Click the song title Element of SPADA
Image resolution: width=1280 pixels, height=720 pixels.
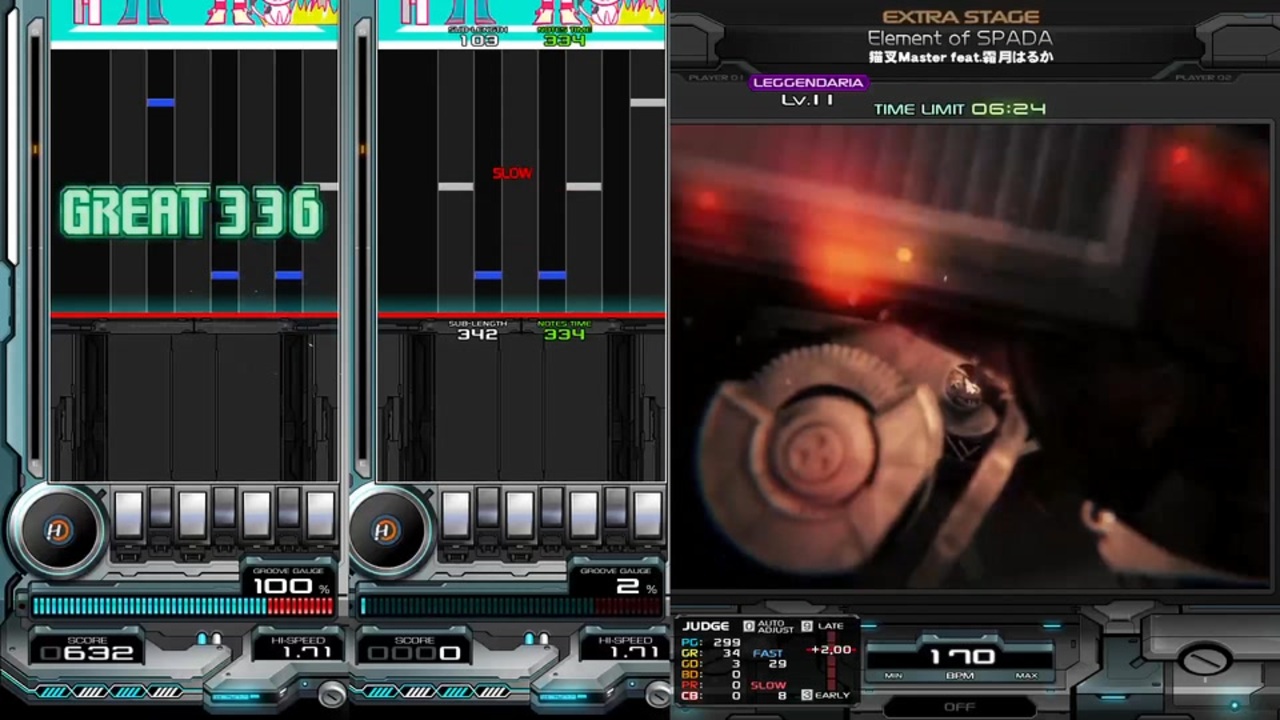point(960,39)
